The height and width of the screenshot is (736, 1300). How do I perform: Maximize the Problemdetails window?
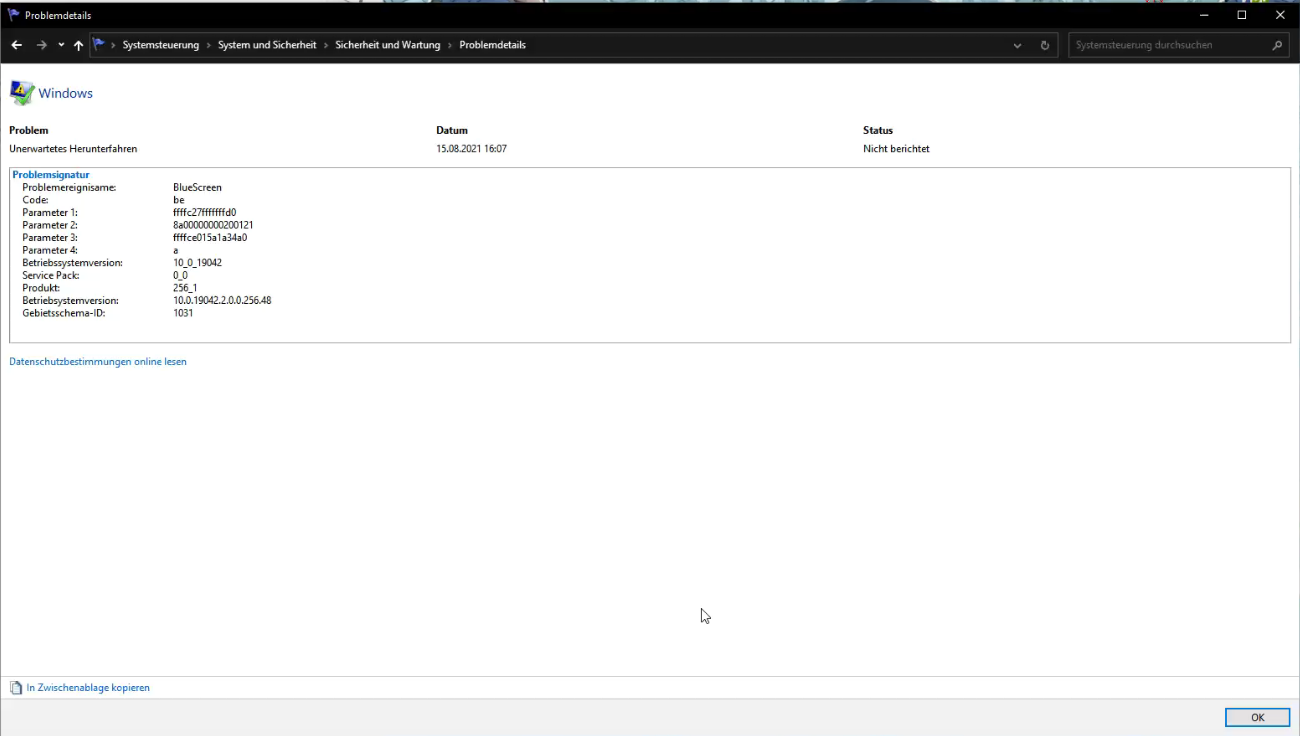pos(1242,15)
